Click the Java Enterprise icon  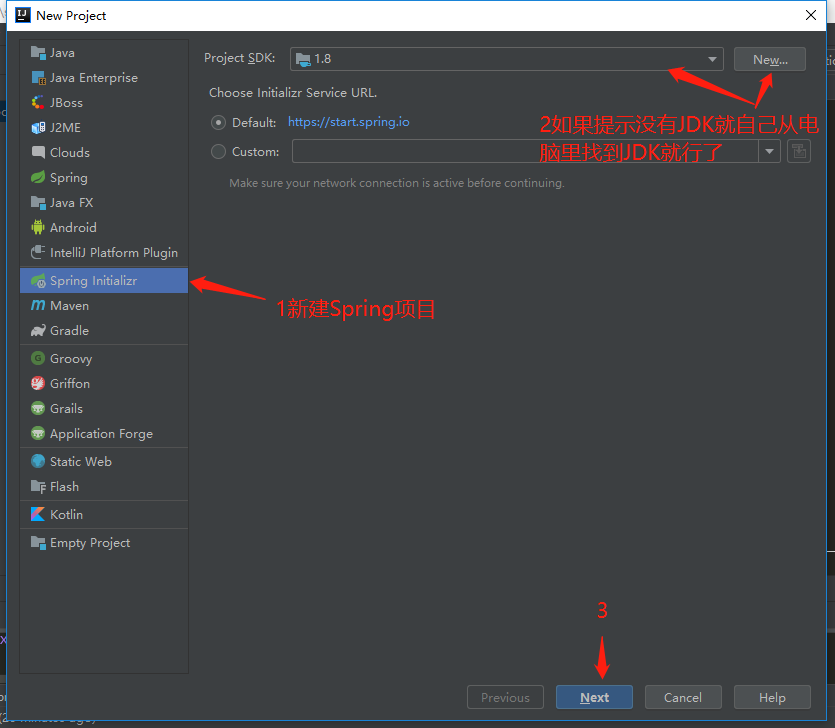[38, 78]
